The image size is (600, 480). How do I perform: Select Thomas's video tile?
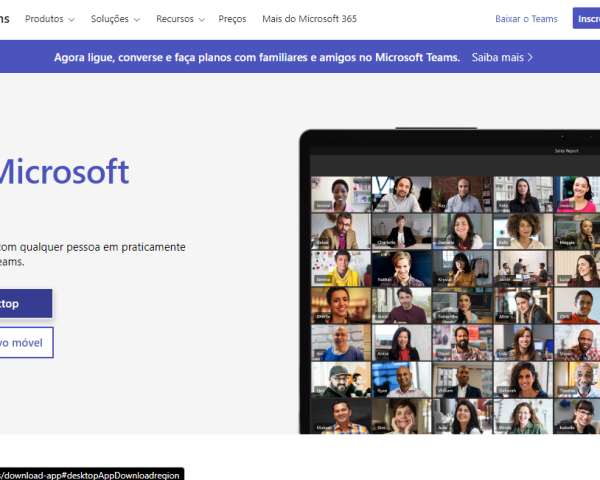click(577, 379)
